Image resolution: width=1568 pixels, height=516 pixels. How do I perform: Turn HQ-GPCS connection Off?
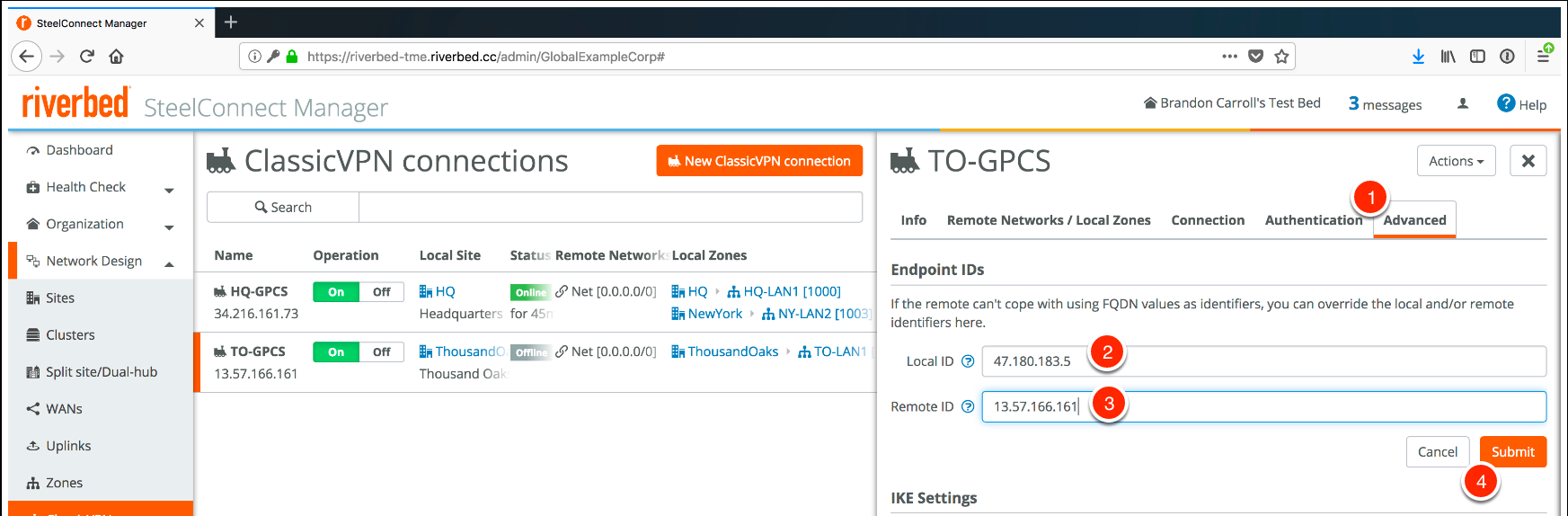381,291
